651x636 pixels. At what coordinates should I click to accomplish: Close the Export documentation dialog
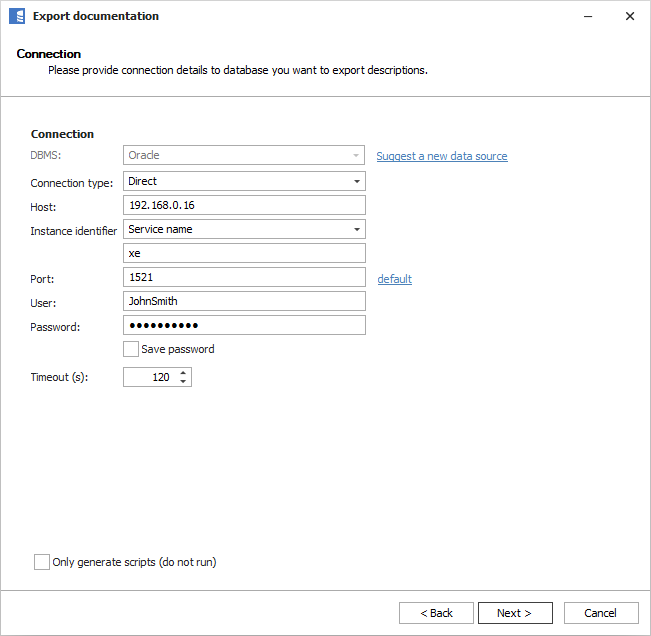pos(629,16)
